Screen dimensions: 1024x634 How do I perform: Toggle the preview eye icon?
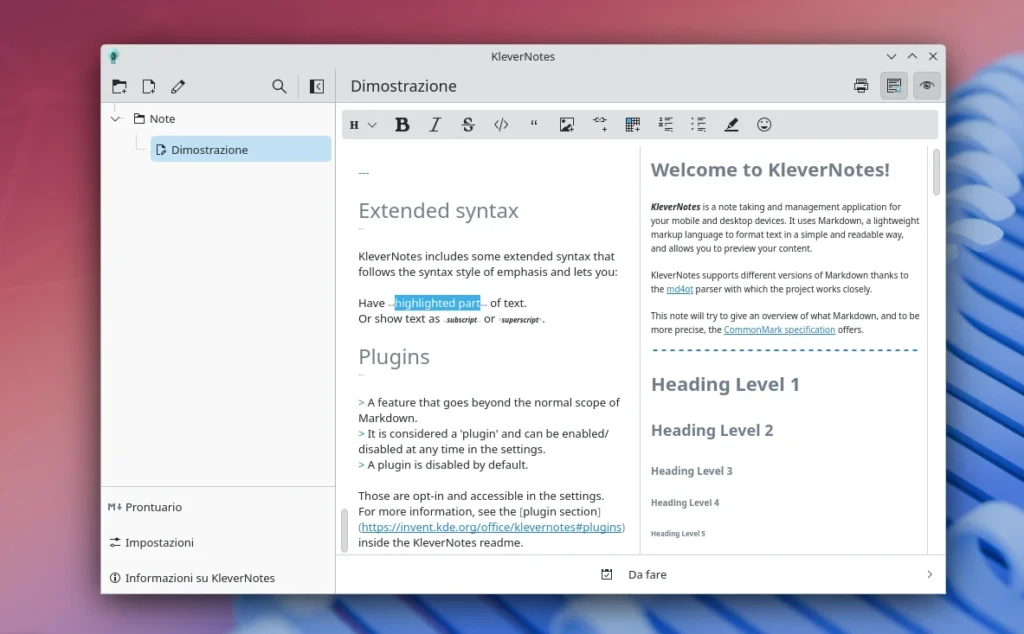pos(926,86)
